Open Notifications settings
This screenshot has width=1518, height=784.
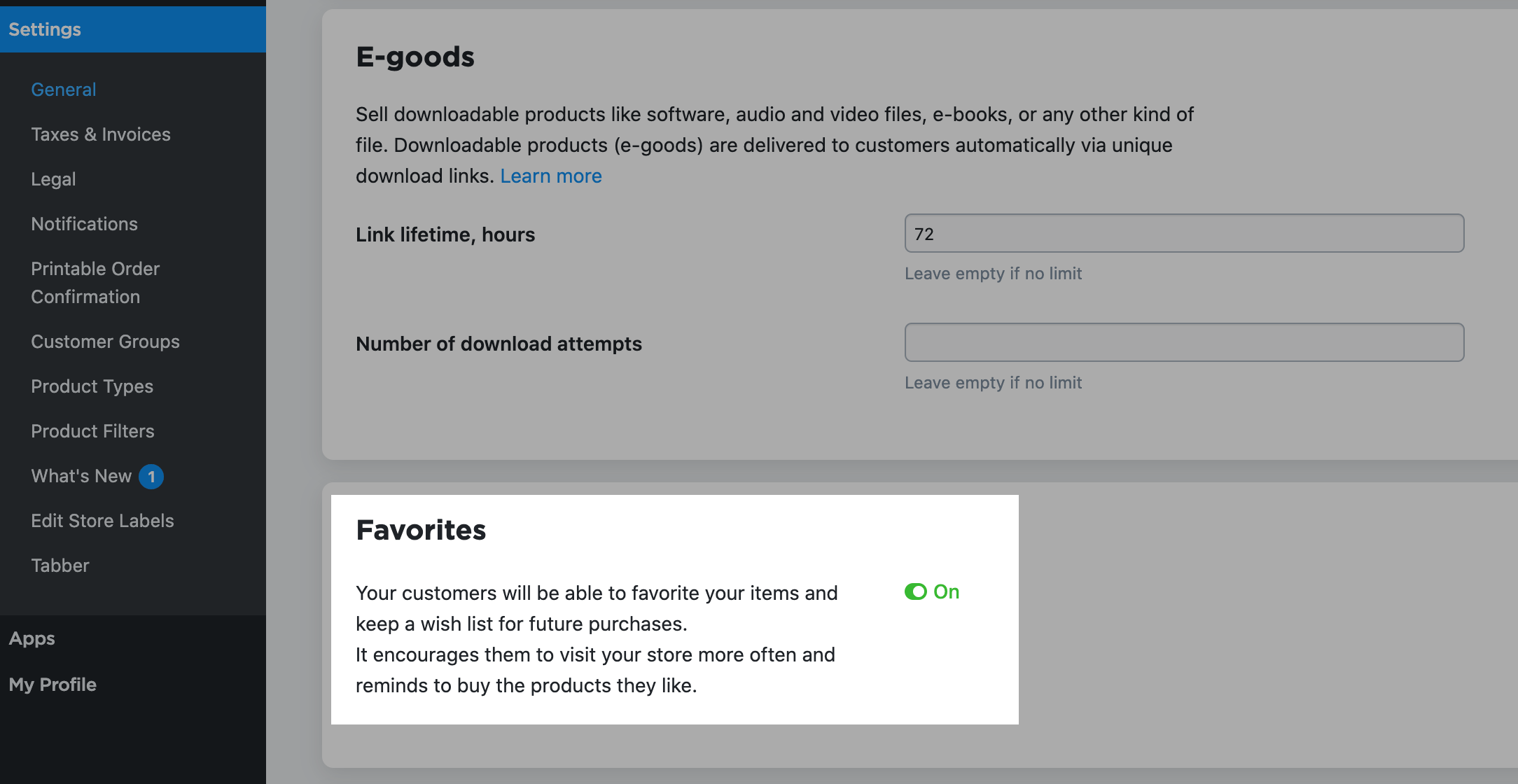[84, 223]
